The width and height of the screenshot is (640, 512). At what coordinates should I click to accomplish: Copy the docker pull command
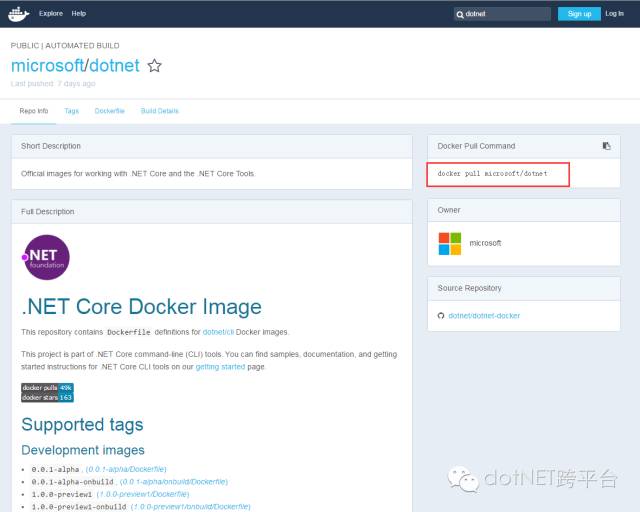(x=607, y=146)
